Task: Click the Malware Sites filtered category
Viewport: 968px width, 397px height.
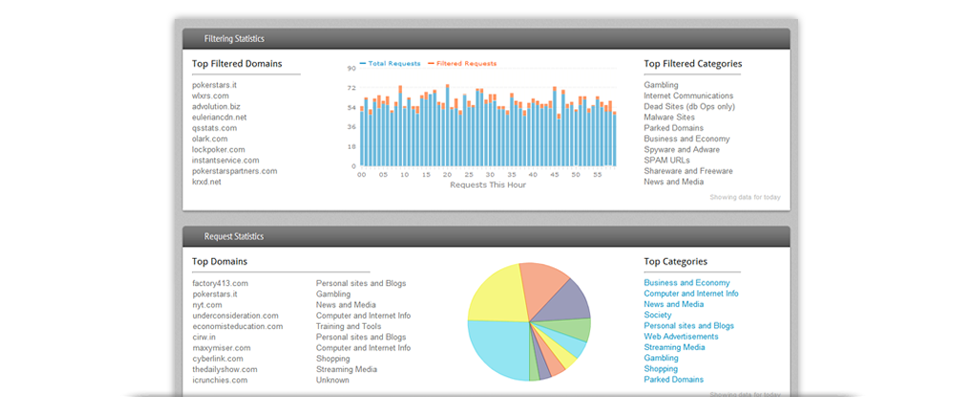Action: click(x=669, y=117)
